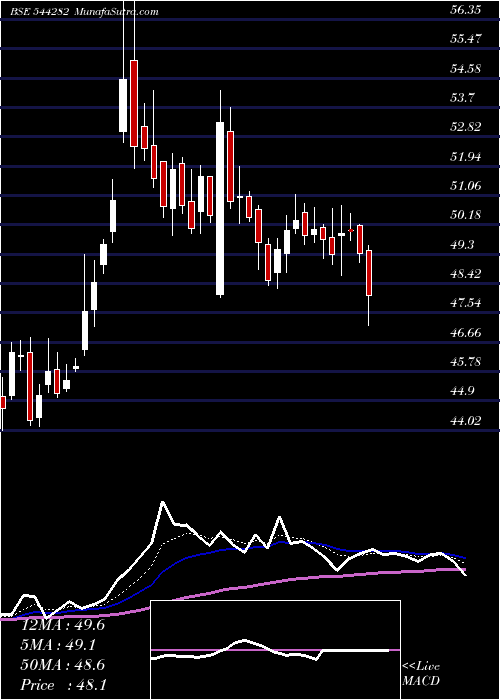Click the MunafaSutra.com site label
This screenshot has width=500, height=700.
click(117, 12)
